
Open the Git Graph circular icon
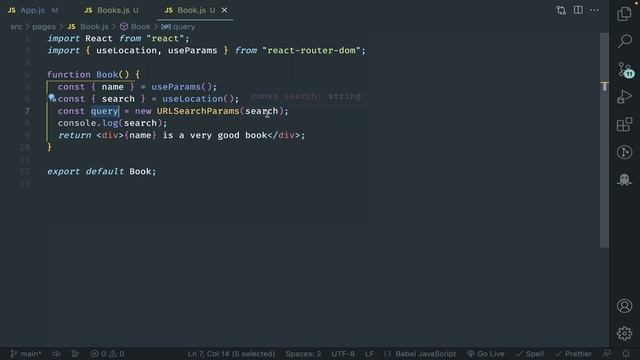(624, 152)
